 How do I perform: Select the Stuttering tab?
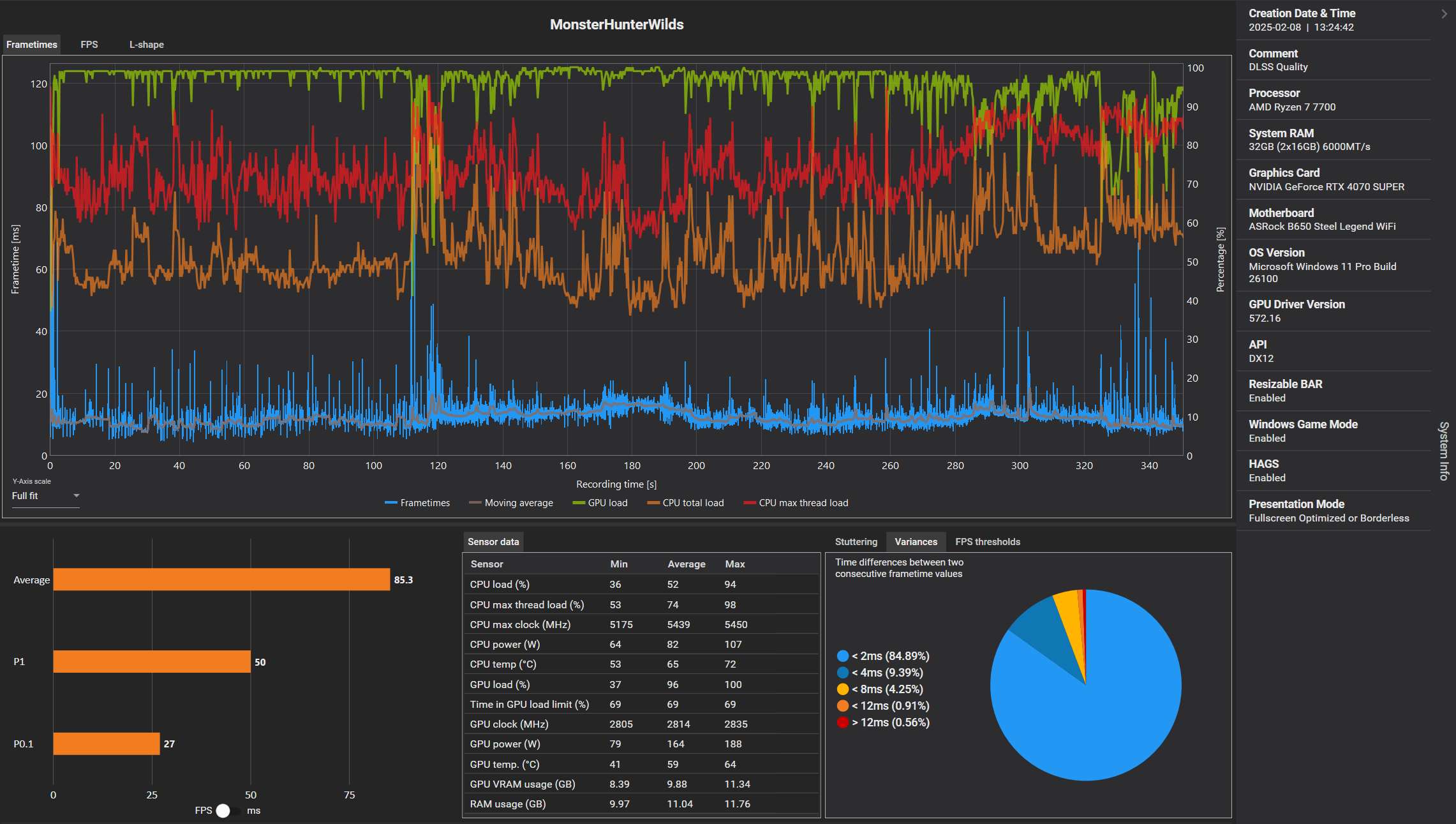856,542
